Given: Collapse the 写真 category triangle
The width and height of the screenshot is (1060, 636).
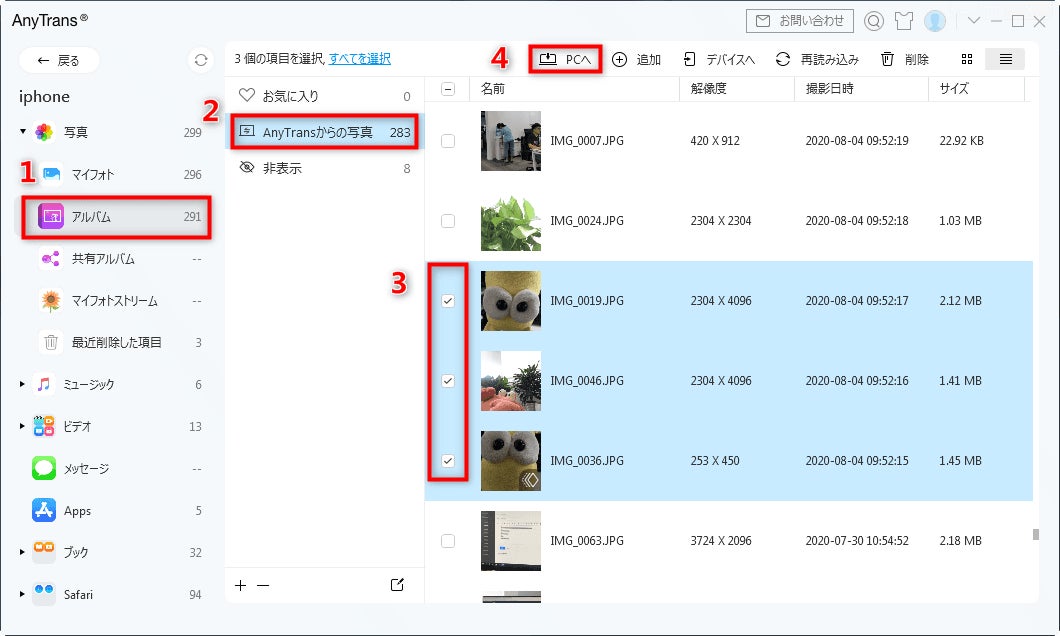Looking at the screenshot, I should [23, 131].
